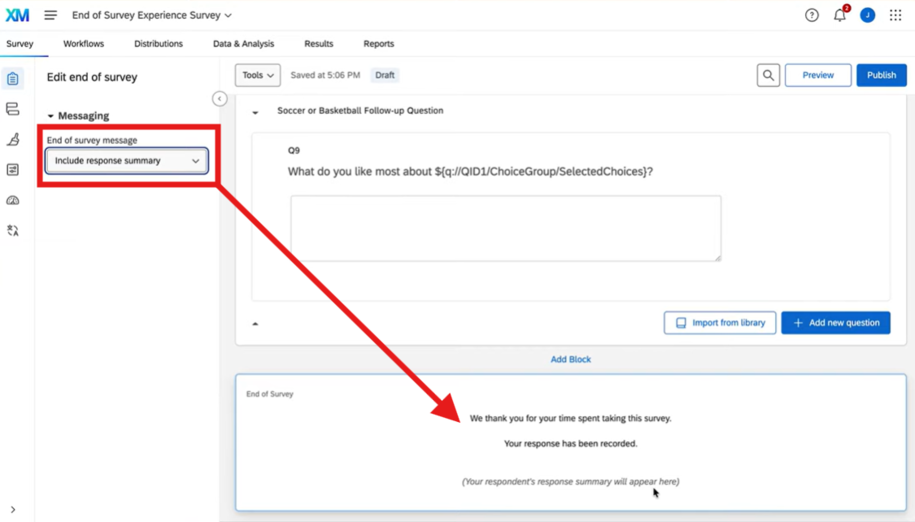Open the look and feel paintbrush icon
Screen dimensions: 915x522
click(x=13, y=139)
